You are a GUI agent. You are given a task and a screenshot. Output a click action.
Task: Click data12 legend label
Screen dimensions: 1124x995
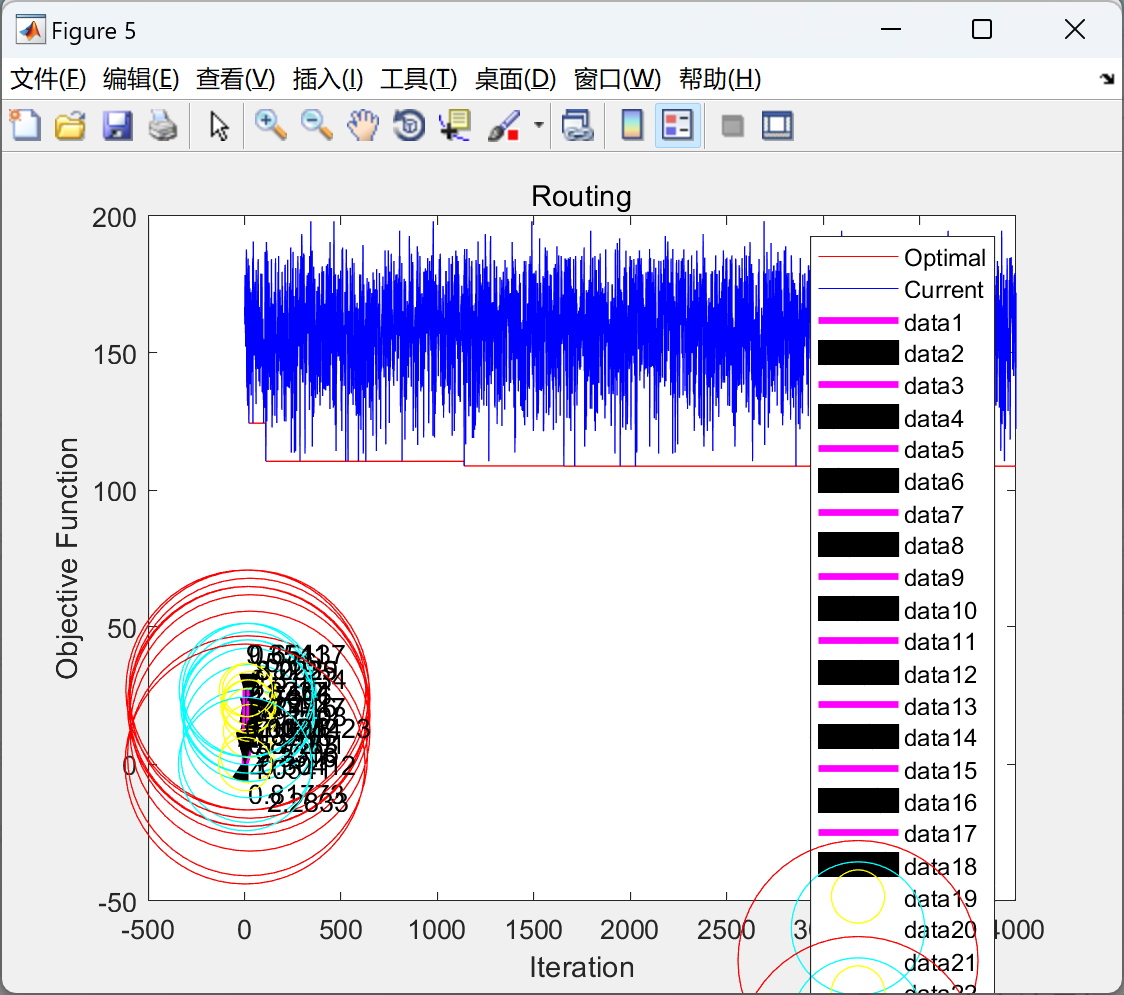(940, 675)
